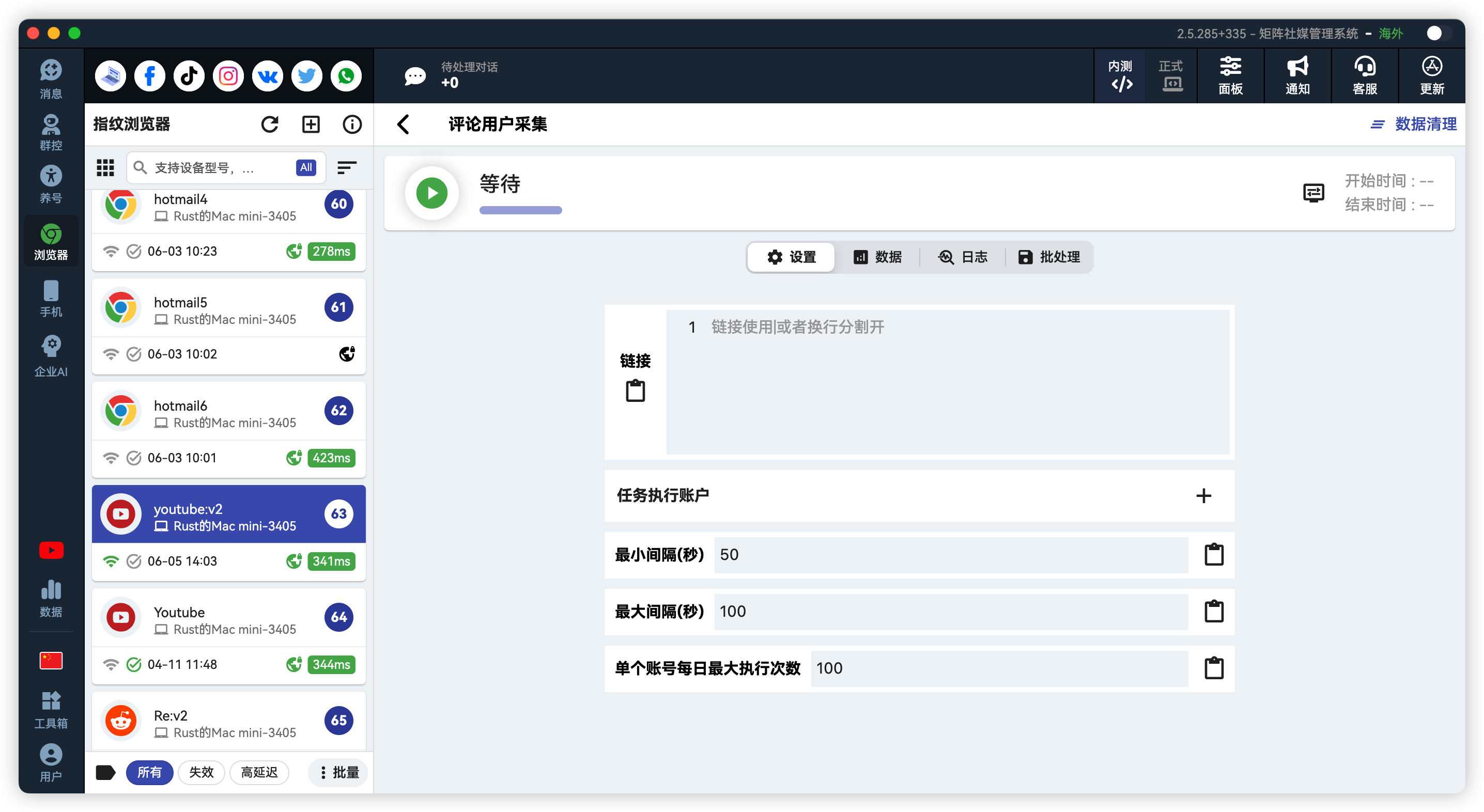Switch to 内测 beta mode
Image resolution: width=1484 pixels, height=812 pixels.
click(x=1119, y=75)
